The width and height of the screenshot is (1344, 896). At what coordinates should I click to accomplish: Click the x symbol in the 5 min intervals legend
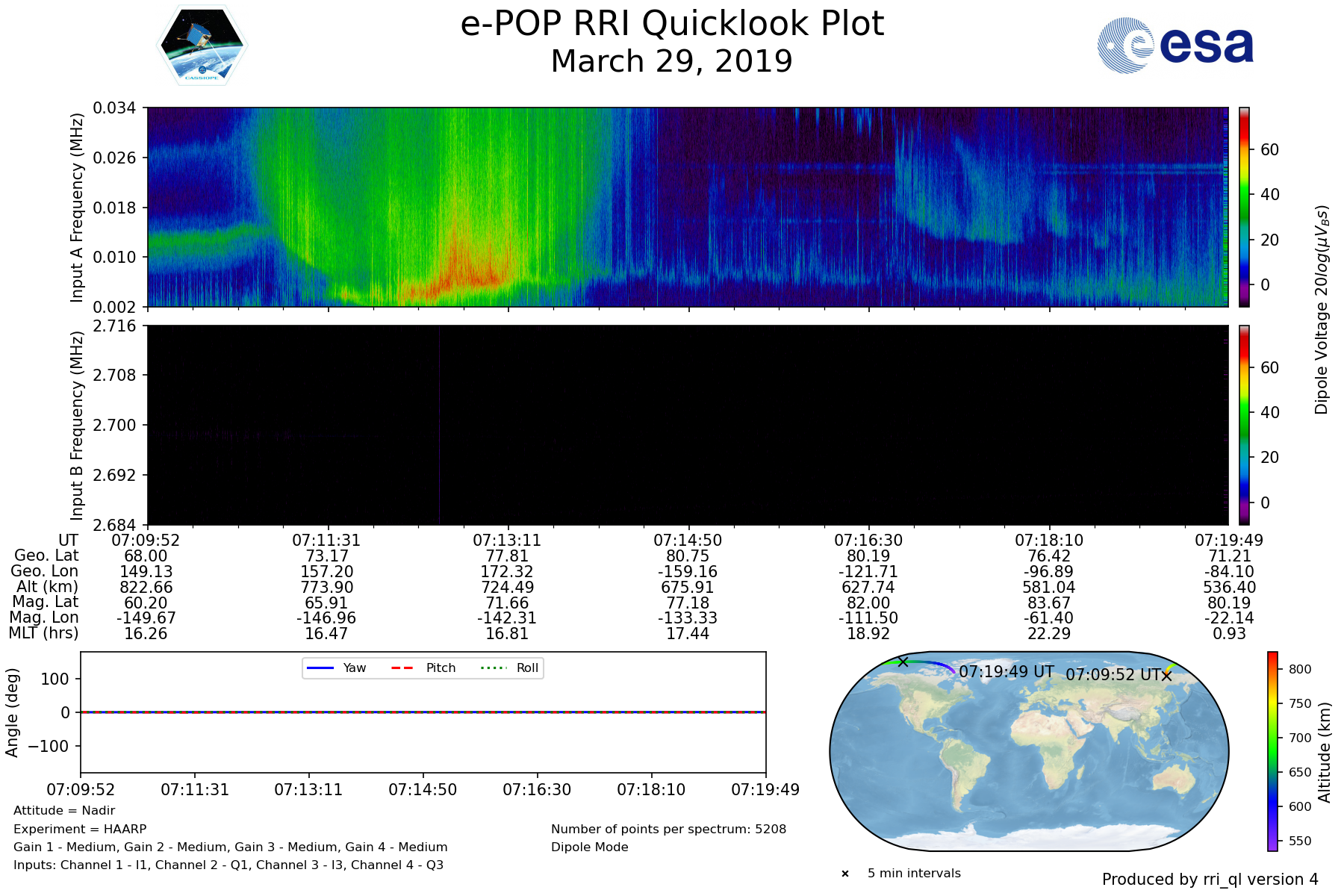click(845, 874)
